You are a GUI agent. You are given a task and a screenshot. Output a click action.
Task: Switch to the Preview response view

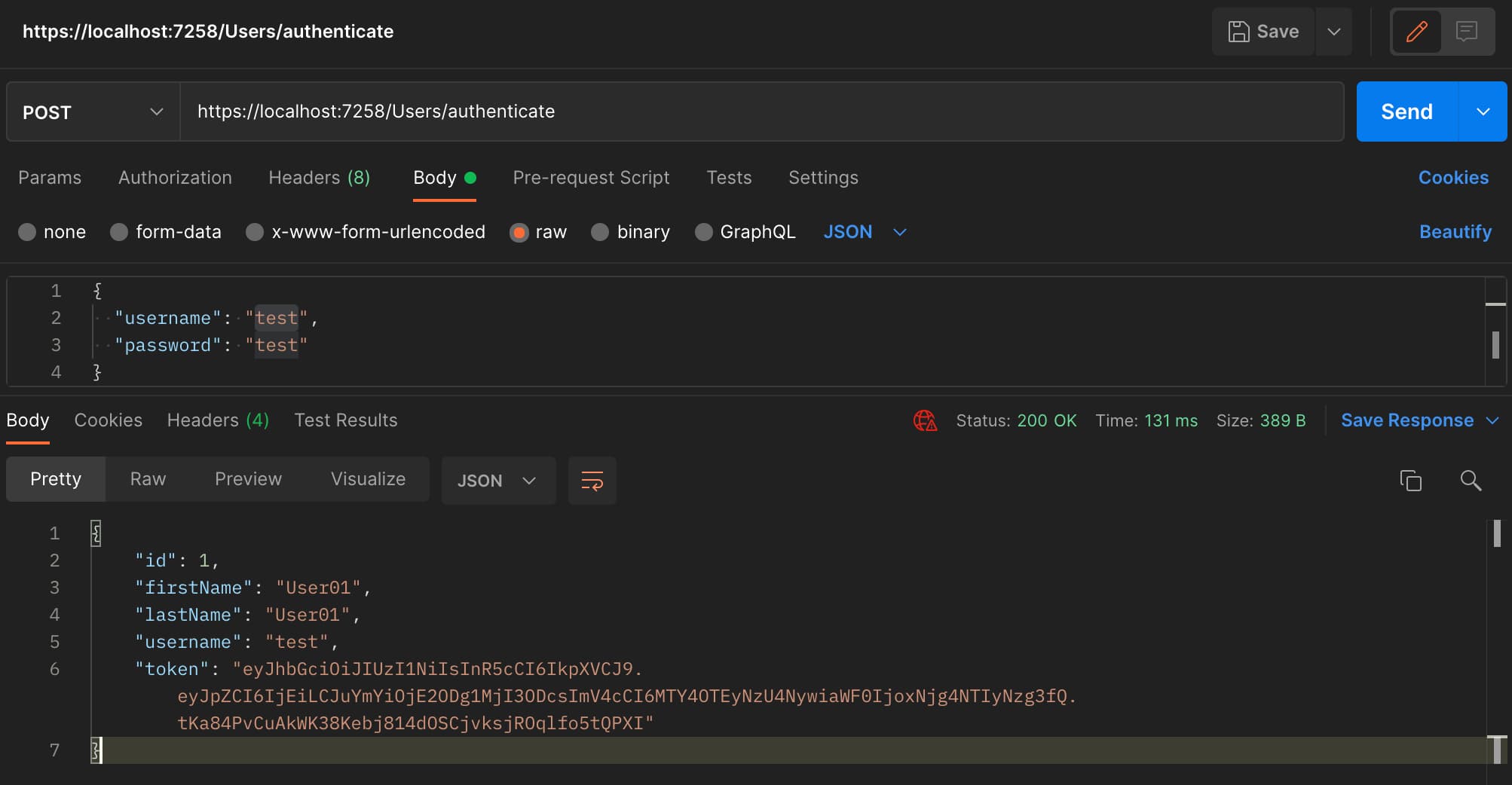tap(248, 479)
